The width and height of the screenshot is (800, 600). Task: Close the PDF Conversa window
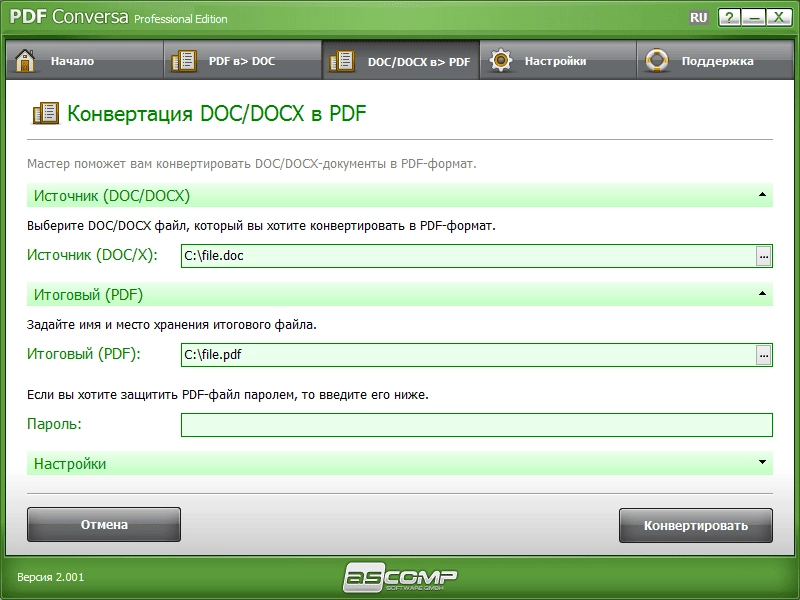779,17
